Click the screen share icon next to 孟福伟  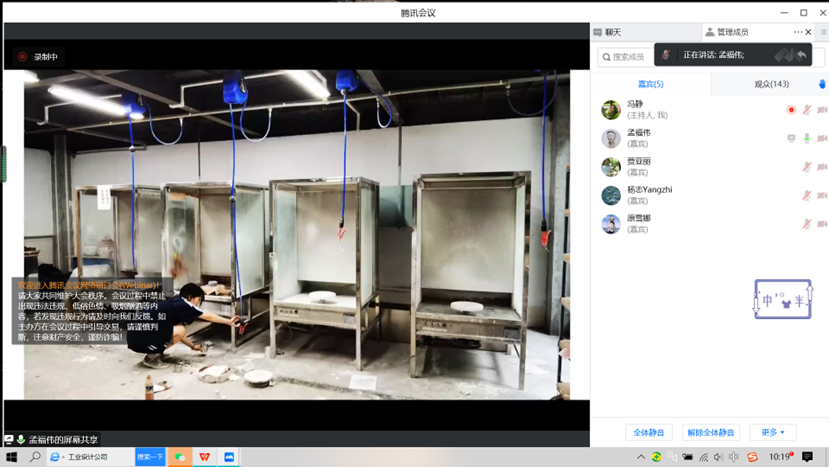pyautogui.click(x=791, y=139)
